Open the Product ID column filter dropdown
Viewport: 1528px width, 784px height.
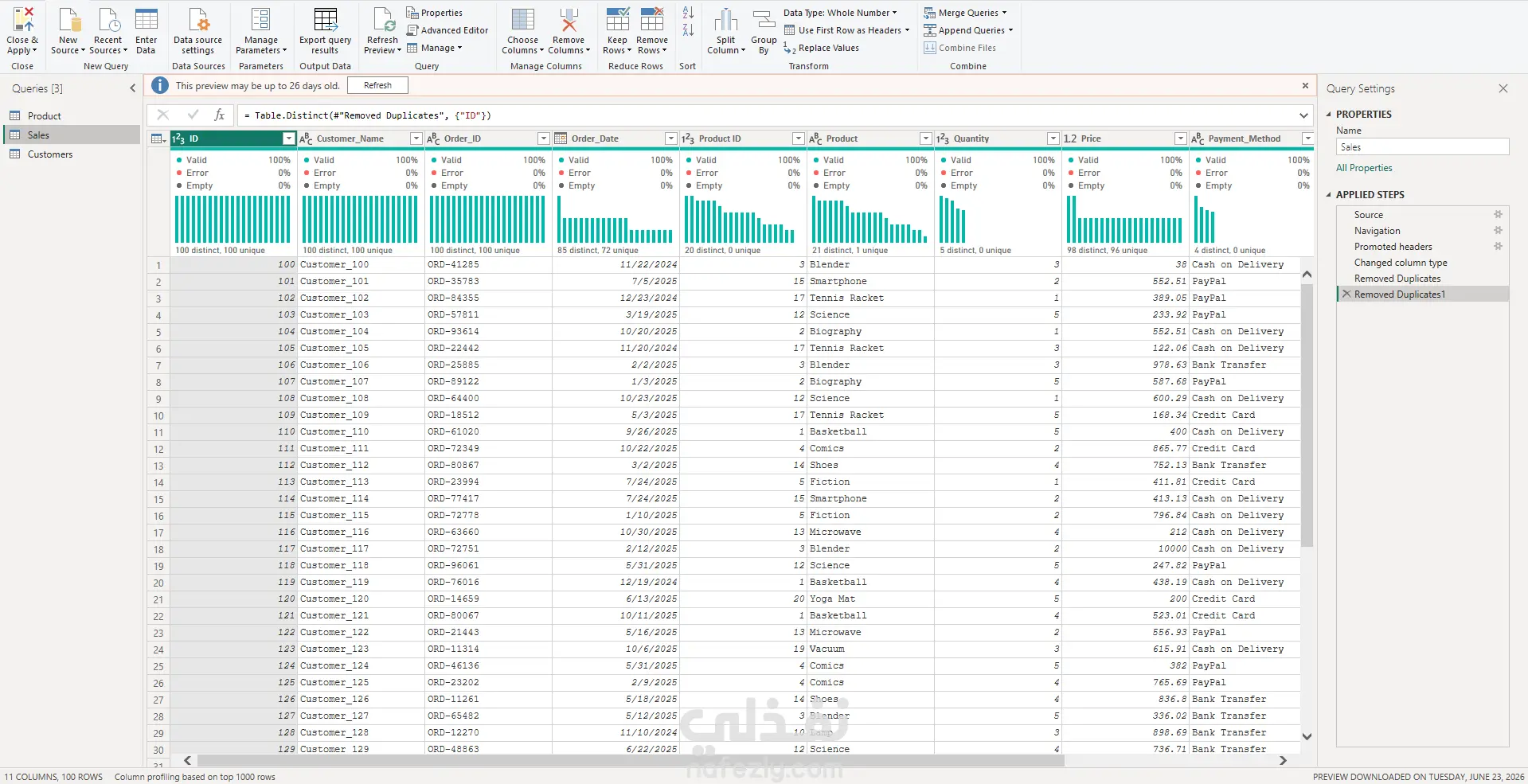point(799,138)
